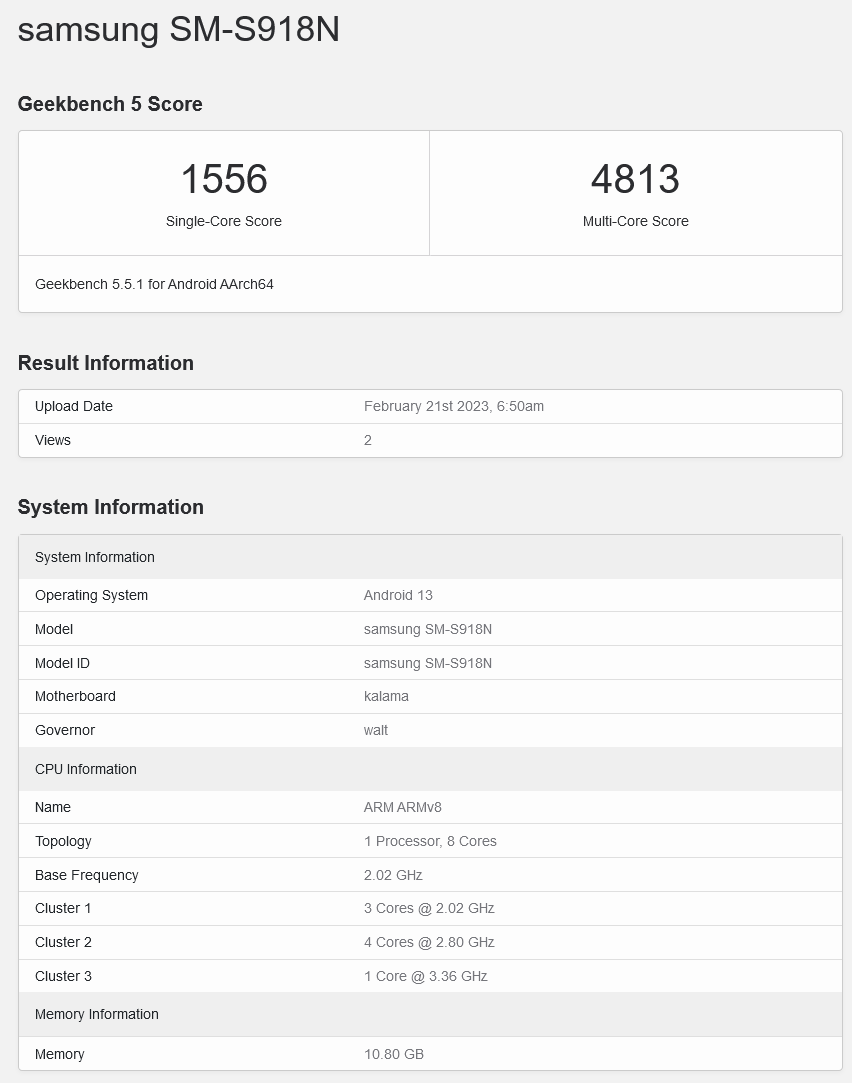
Task: Click the Cluster 3 value 1 Core @ 3.36 GHz
Action: click(x=426, y=976)
